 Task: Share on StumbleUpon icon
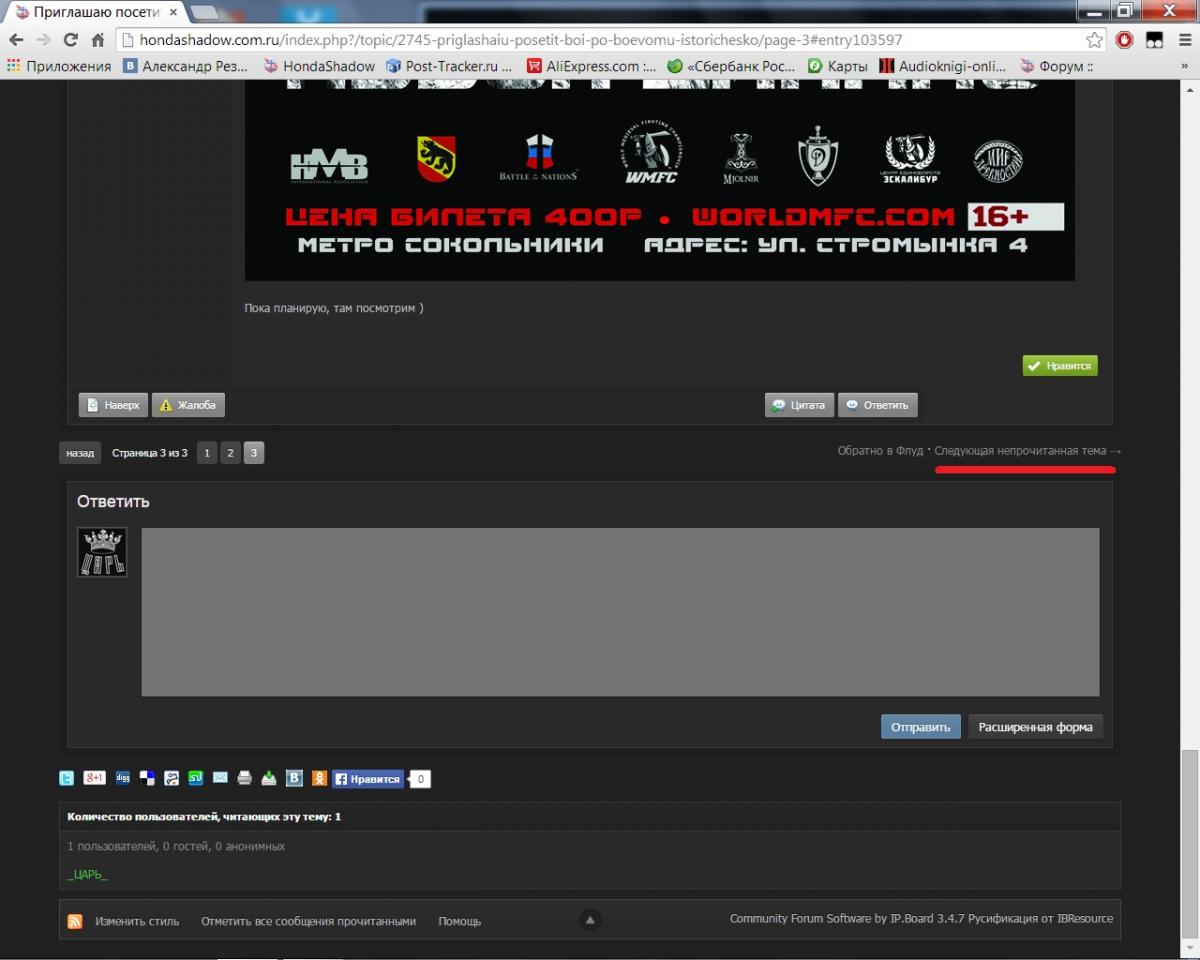point(196,778)
